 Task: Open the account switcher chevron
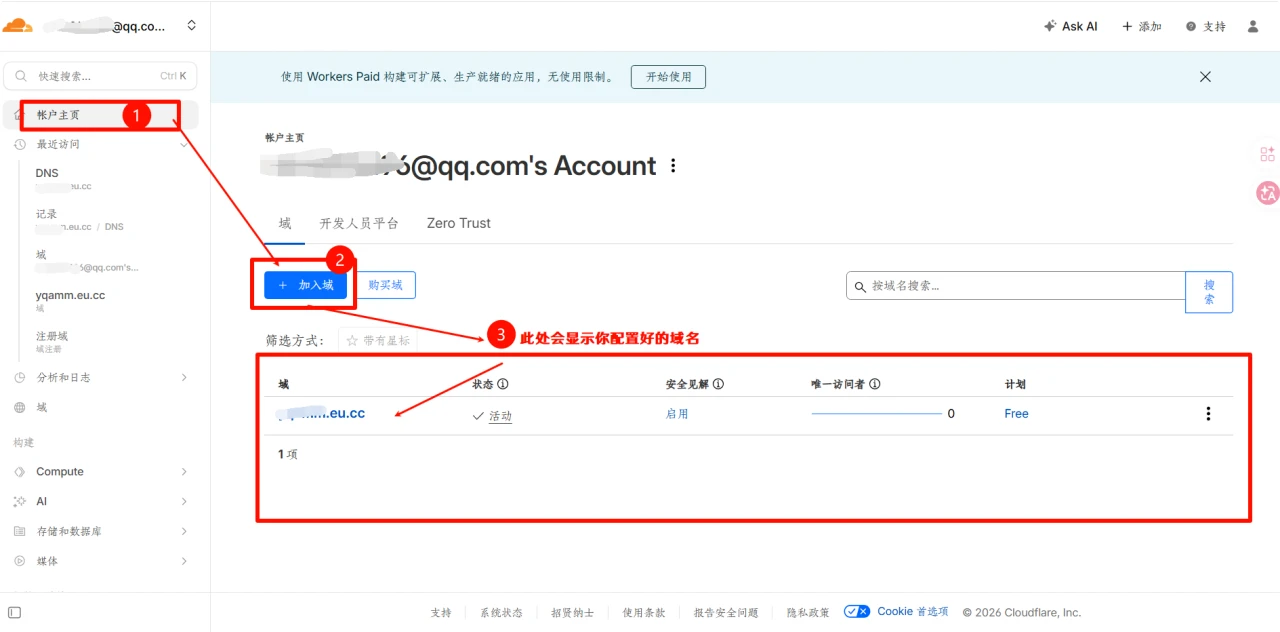point(191,26)
